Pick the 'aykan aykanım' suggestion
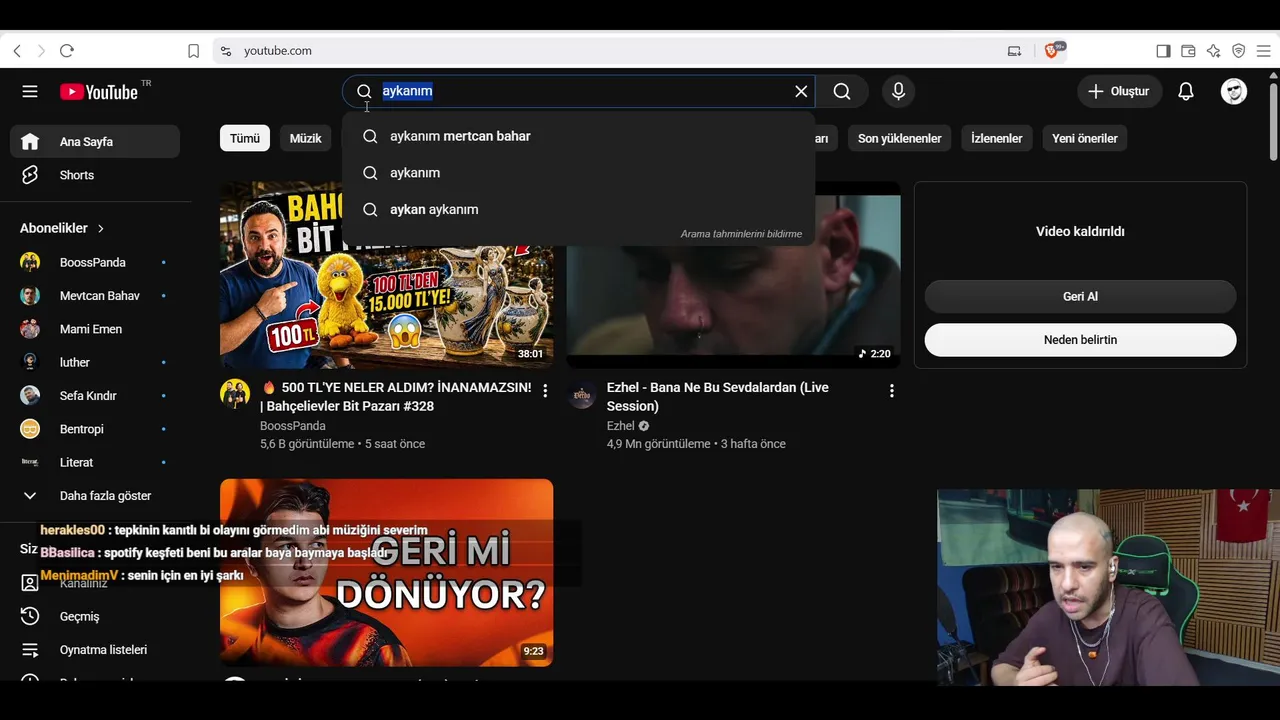This screenshot has width=1280, height=720. coord(578,210)
